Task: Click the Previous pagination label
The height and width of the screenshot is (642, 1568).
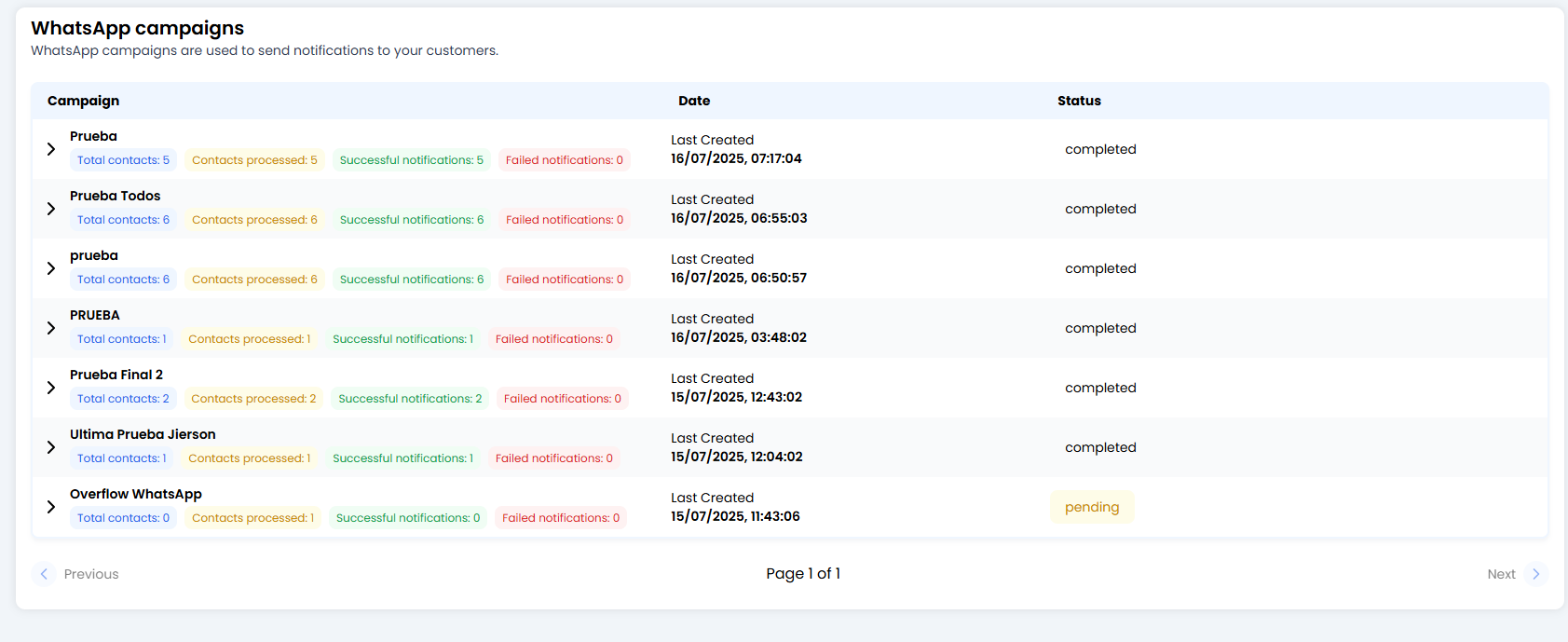Action: tap(91, 574)
